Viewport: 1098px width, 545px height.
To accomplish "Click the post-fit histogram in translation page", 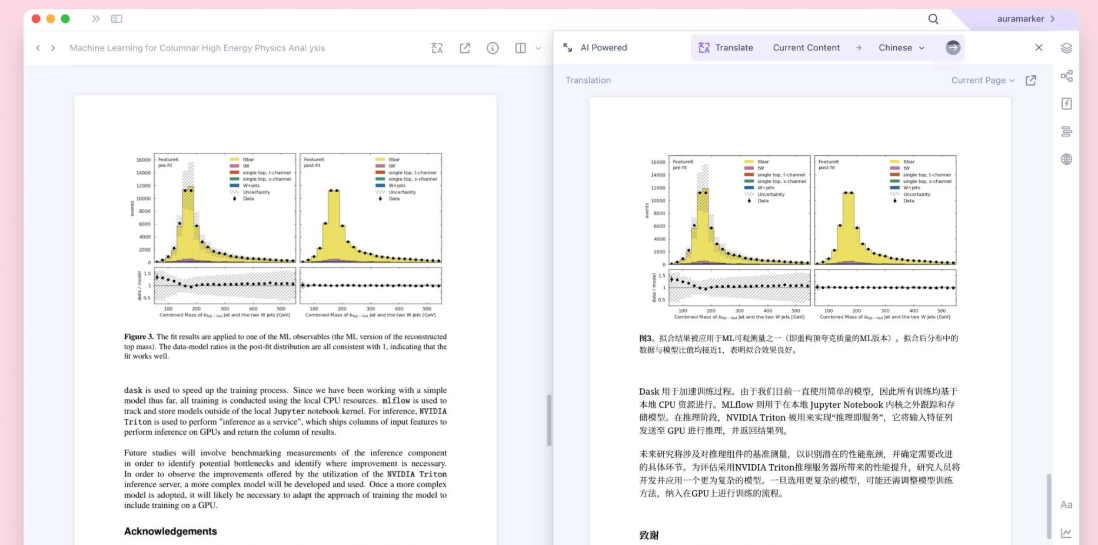I will [885, 209].
